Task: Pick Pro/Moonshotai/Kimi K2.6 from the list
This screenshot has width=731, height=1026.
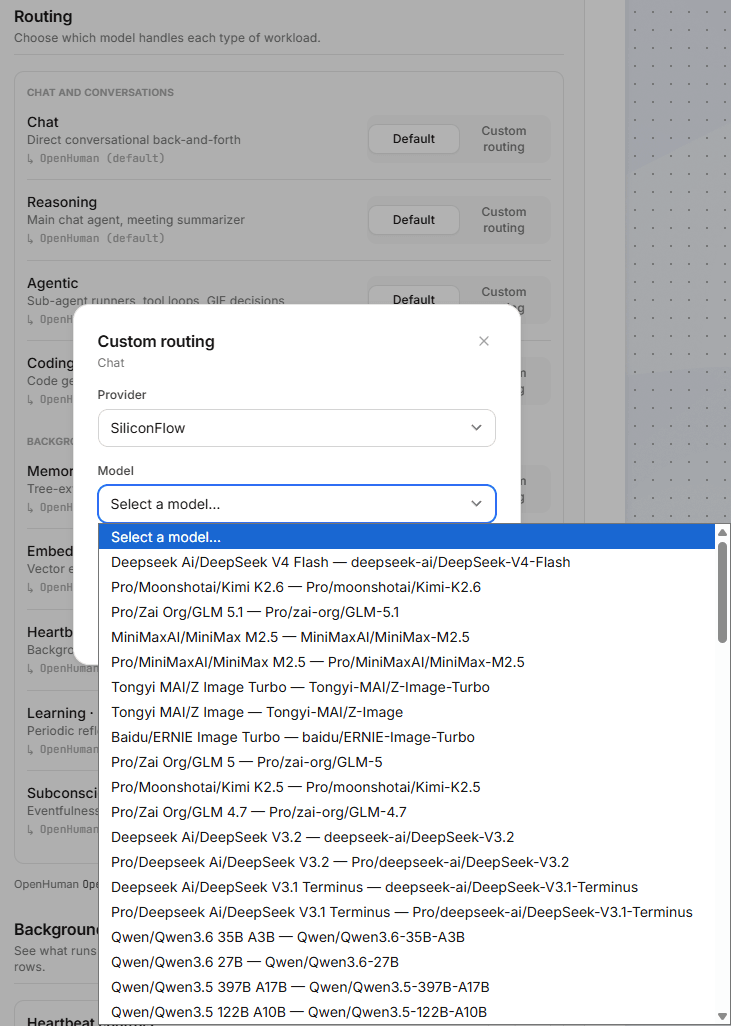Action: click(406, 587)
